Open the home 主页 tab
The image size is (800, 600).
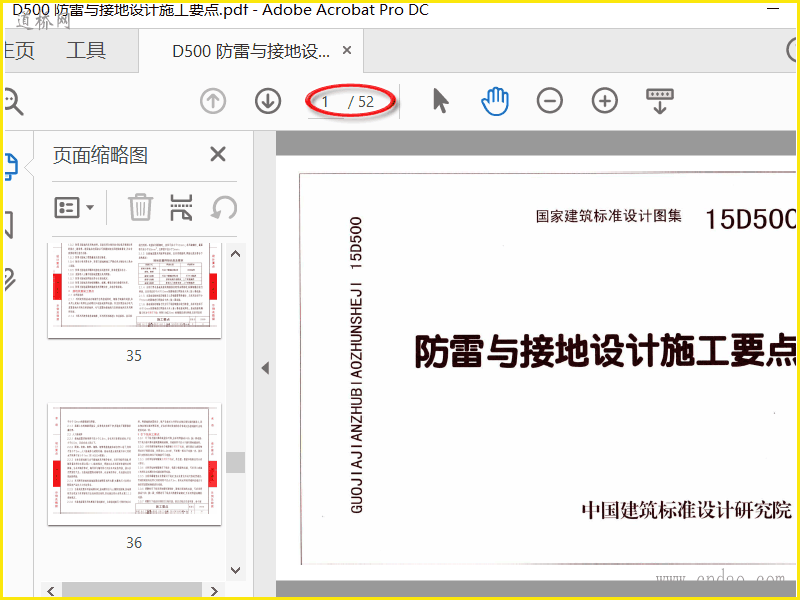[x=19, y=51]
